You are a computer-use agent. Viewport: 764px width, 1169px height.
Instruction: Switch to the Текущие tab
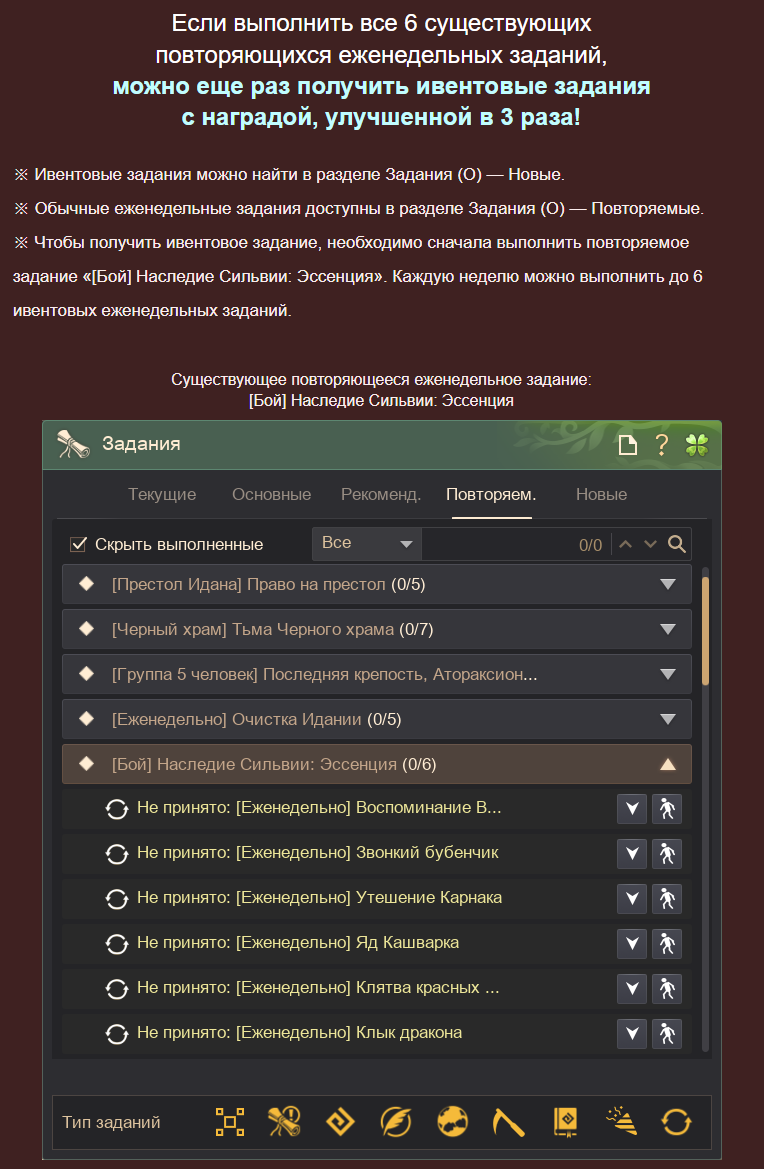tap(162, 494)
